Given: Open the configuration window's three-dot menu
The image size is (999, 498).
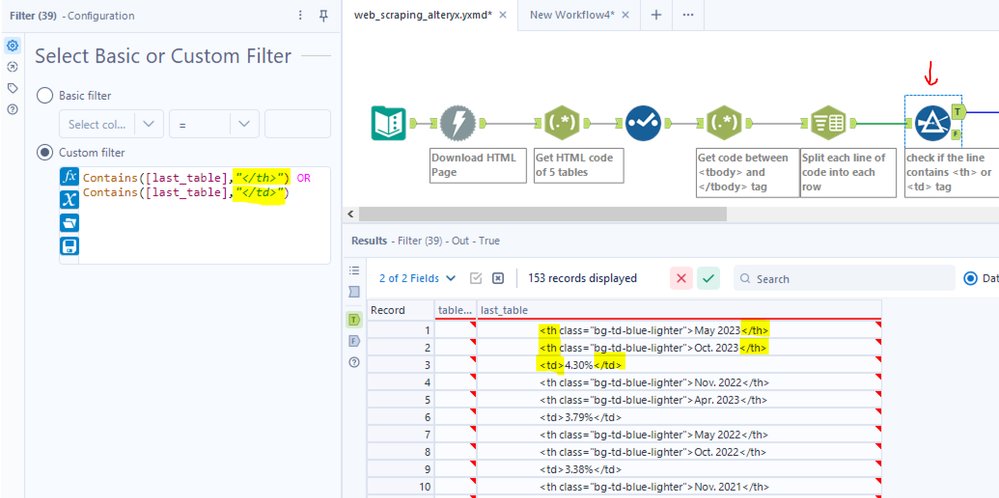Looking at the screenshot, I should pyautogui.click(x=301, y=16).
